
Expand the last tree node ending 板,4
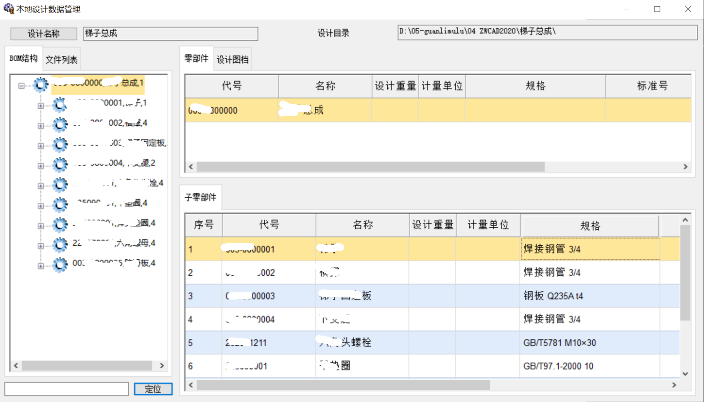click(x=41, y=266)
